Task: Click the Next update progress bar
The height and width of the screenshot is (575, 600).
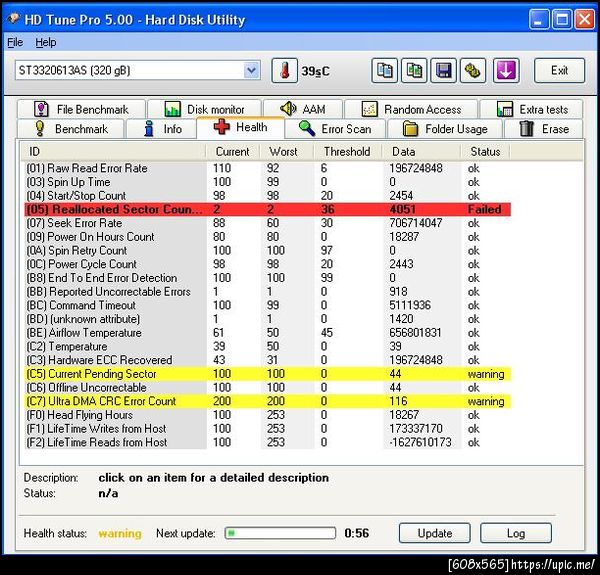Action: [280, 533]
